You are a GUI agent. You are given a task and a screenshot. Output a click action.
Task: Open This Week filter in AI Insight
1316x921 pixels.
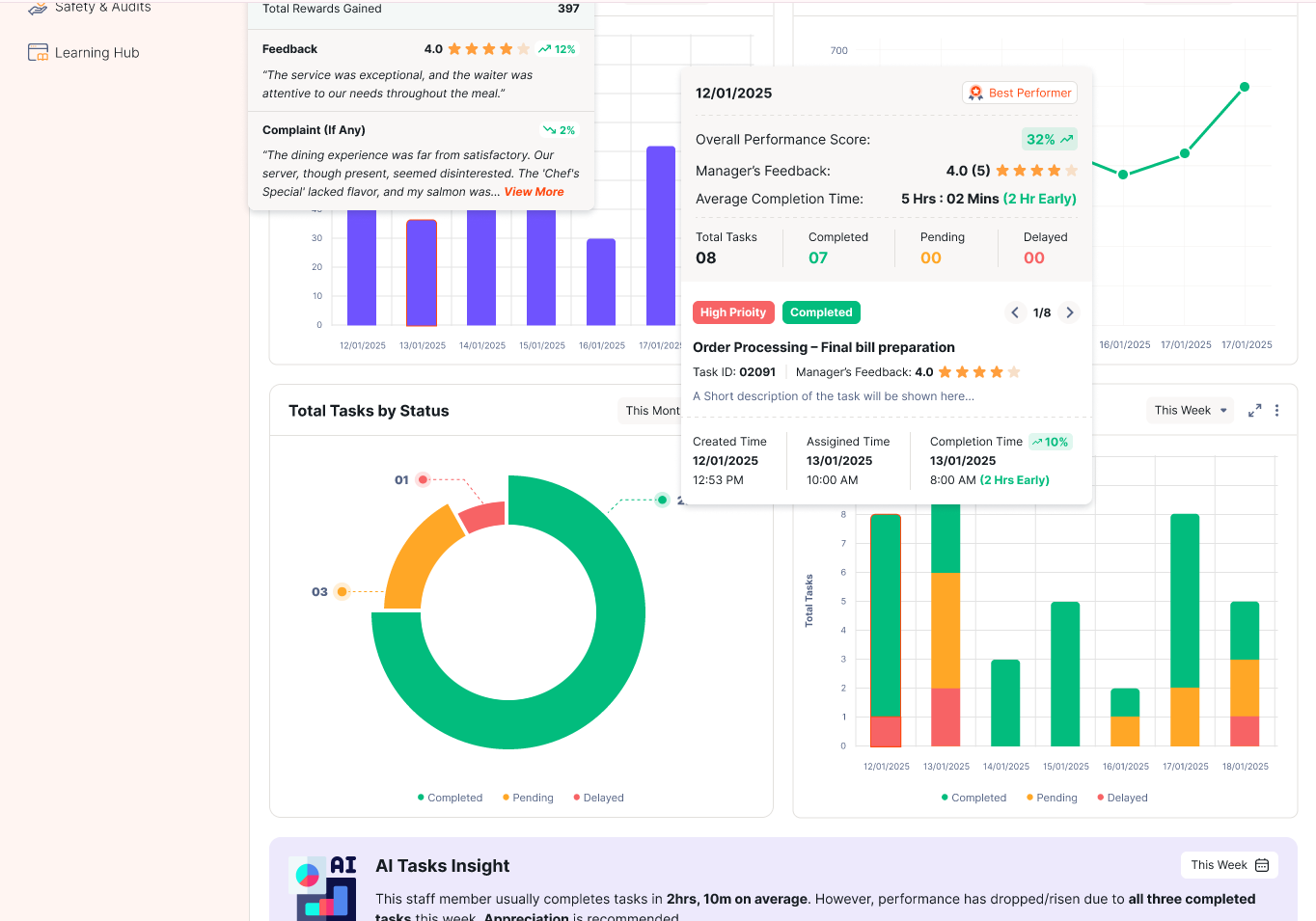1228,865
